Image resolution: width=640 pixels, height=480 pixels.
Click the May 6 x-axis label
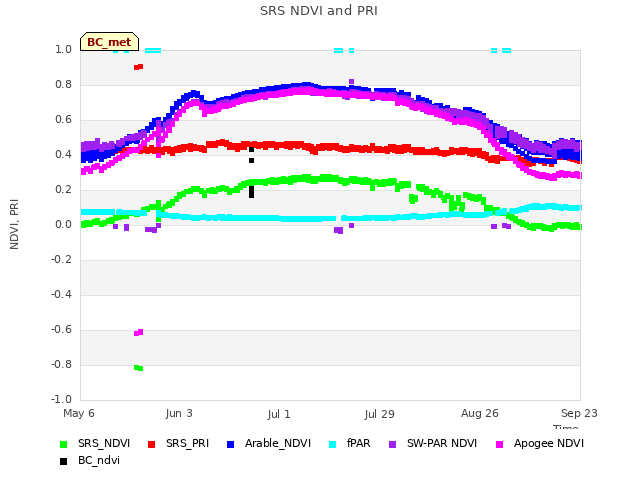point(79,413)
